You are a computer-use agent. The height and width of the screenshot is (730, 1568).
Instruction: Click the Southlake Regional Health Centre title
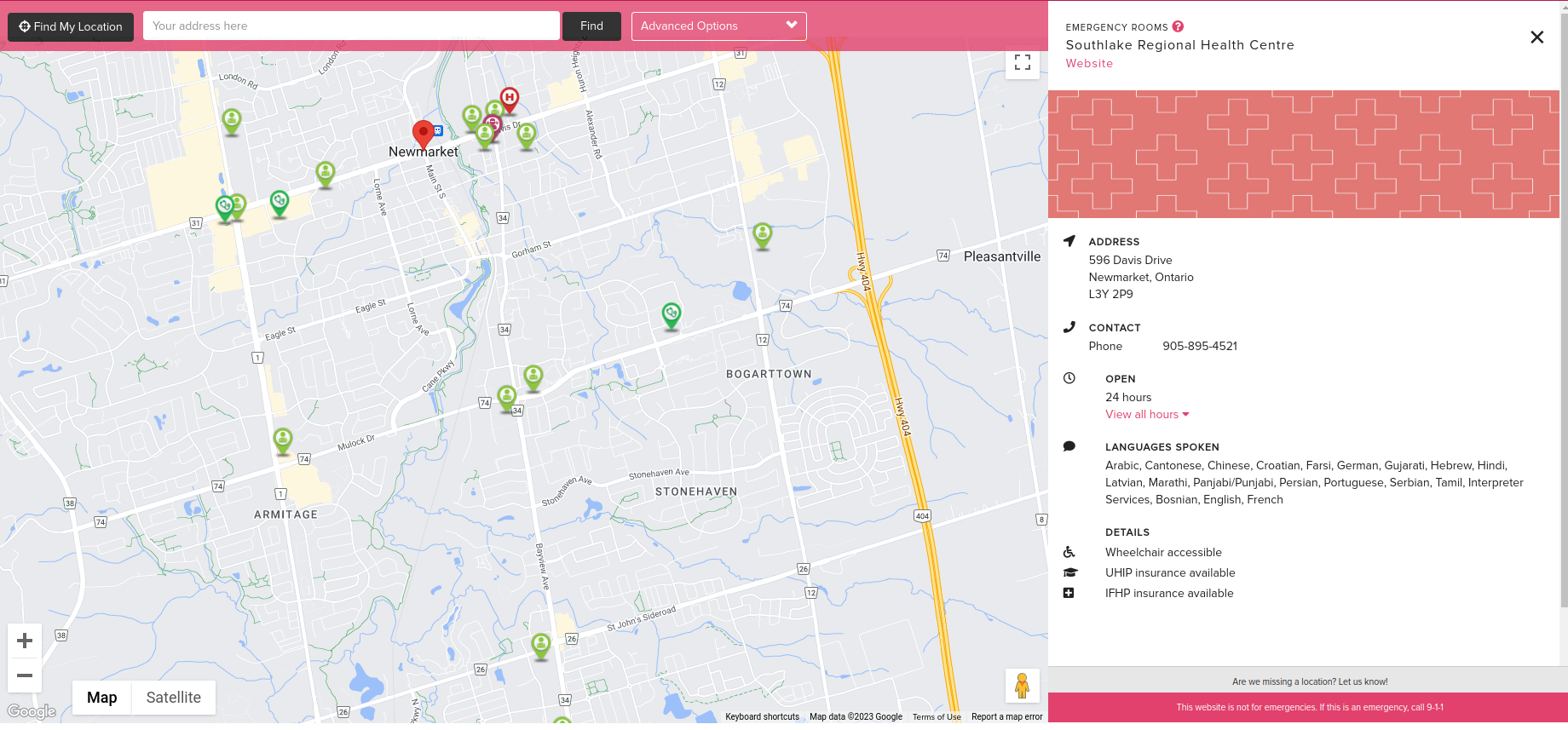pyautogui.click(x=1179, y=45)
